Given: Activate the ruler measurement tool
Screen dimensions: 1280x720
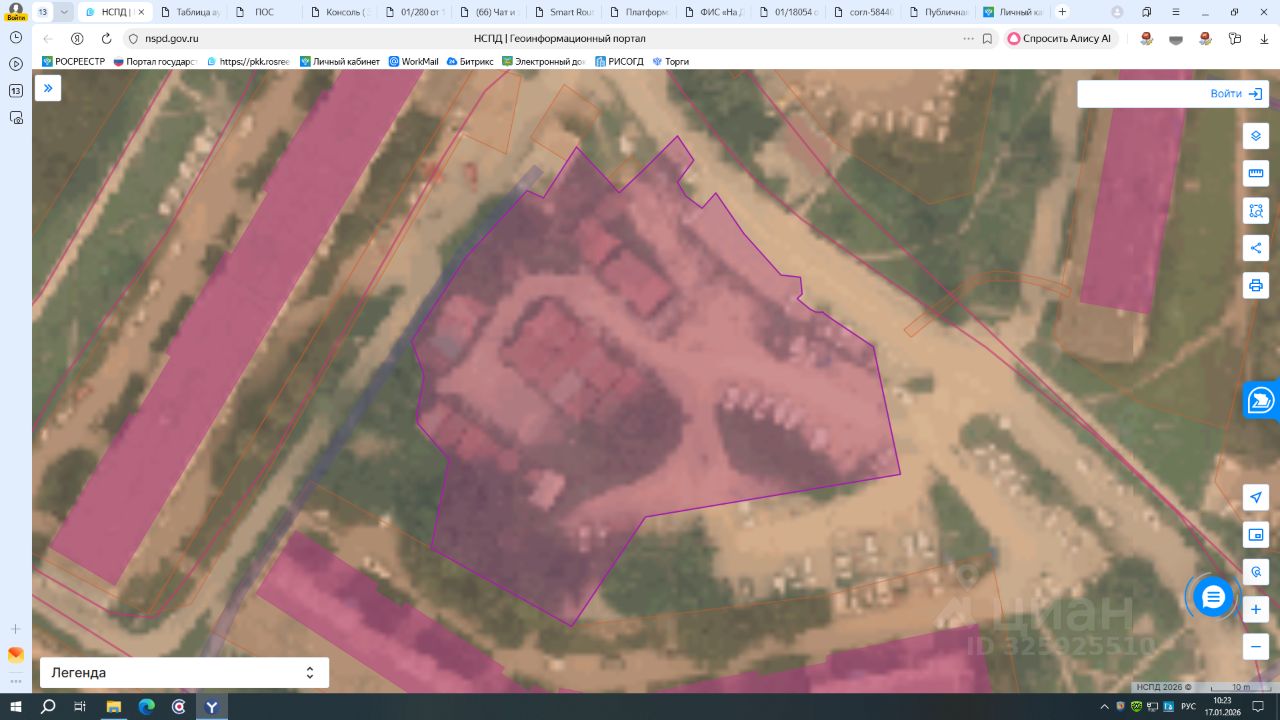Looking at the screenshot, I should point(1256,174).
